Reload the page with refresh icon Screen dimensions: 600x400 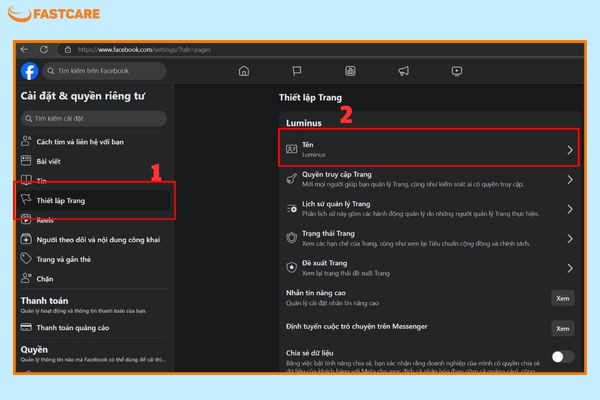coord(44,50)
